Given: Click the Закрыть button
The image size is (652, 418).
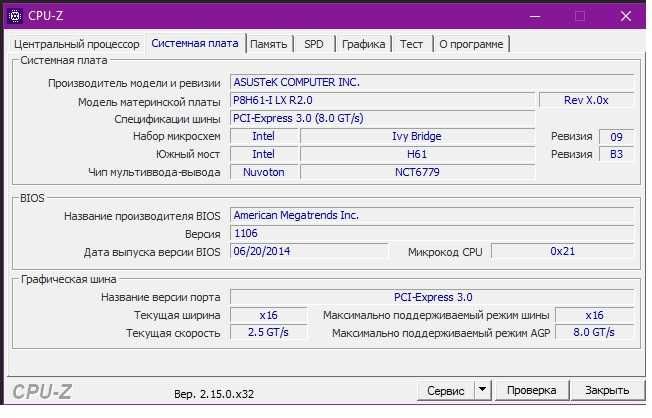Looking at the screenshot, I should (x=607, y=391).
